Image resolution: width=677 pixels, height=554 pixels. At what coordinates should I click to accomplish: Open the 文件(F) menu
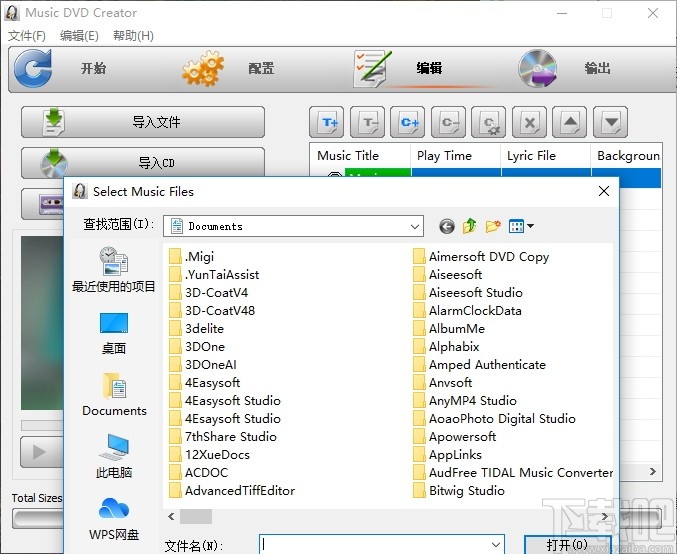(x=27, y=35)
